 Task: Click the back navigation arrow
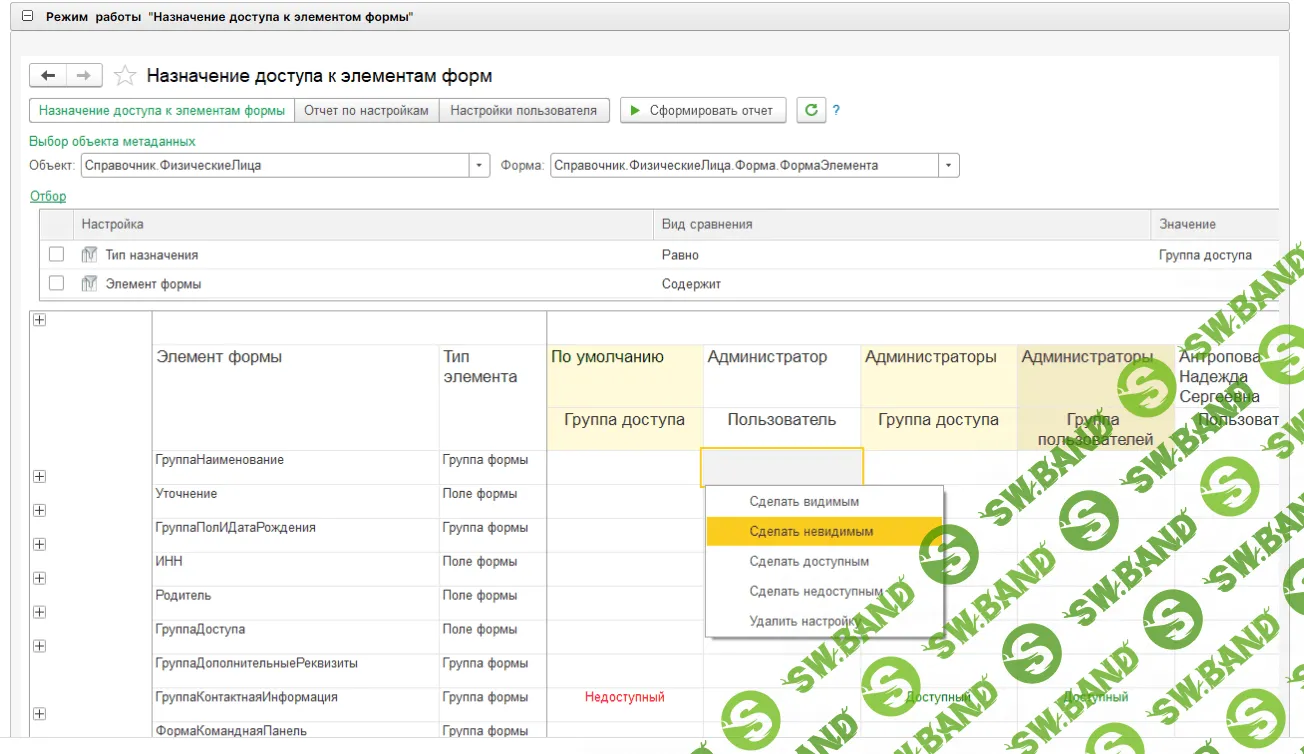click(48, 76)
